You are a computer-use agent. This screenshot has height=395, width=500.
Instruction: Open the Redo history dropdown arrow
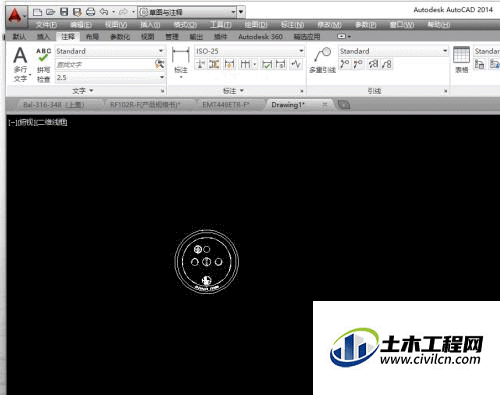tap(133, 12)
